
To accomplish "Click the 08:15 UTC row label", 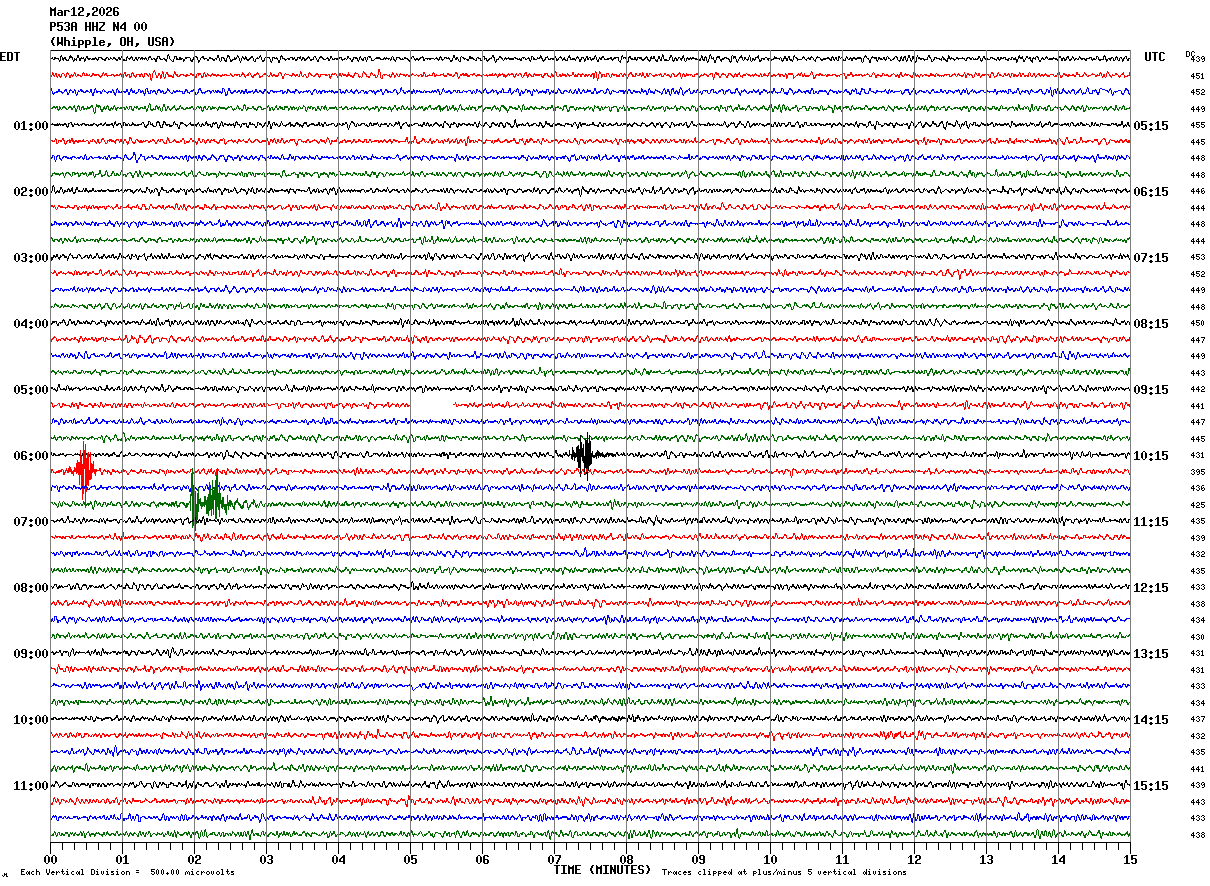I will pyautogui.click(x=1151, y=324).
